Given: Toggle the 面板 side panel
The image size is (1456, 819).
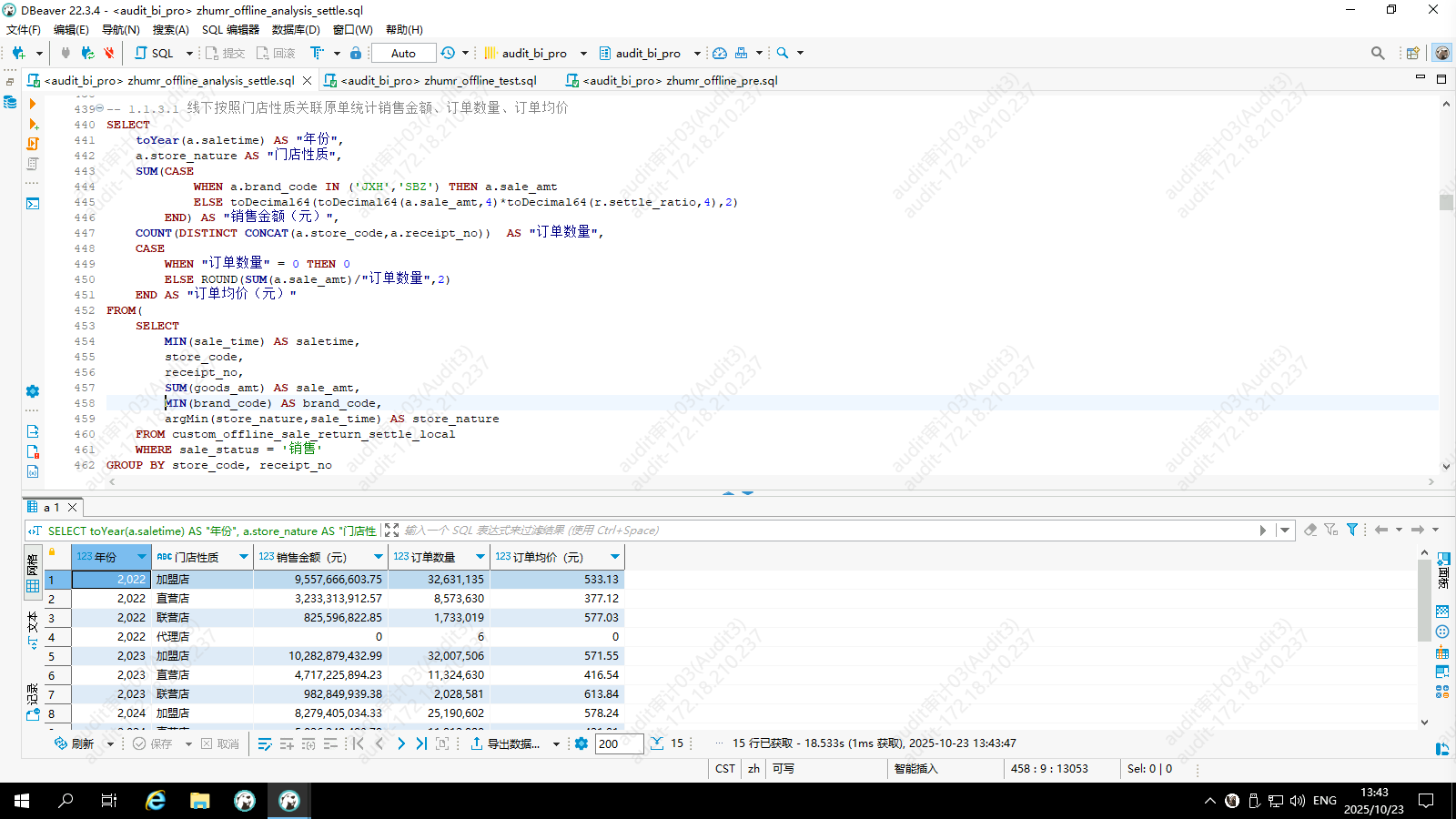Looking at the screenshot, I should (x=1442, y=570).
